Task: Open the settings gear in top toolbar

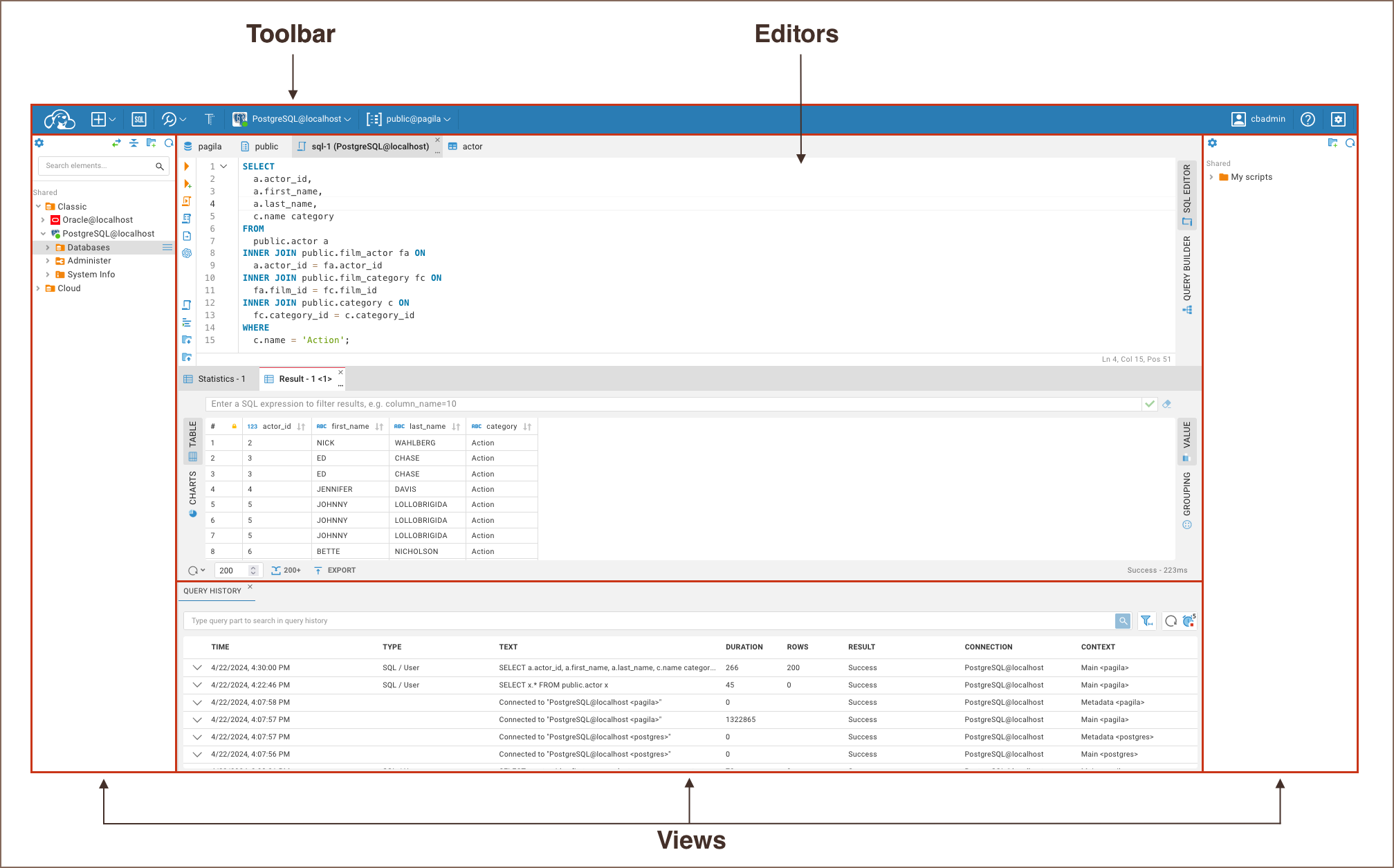Action: 1338,119
